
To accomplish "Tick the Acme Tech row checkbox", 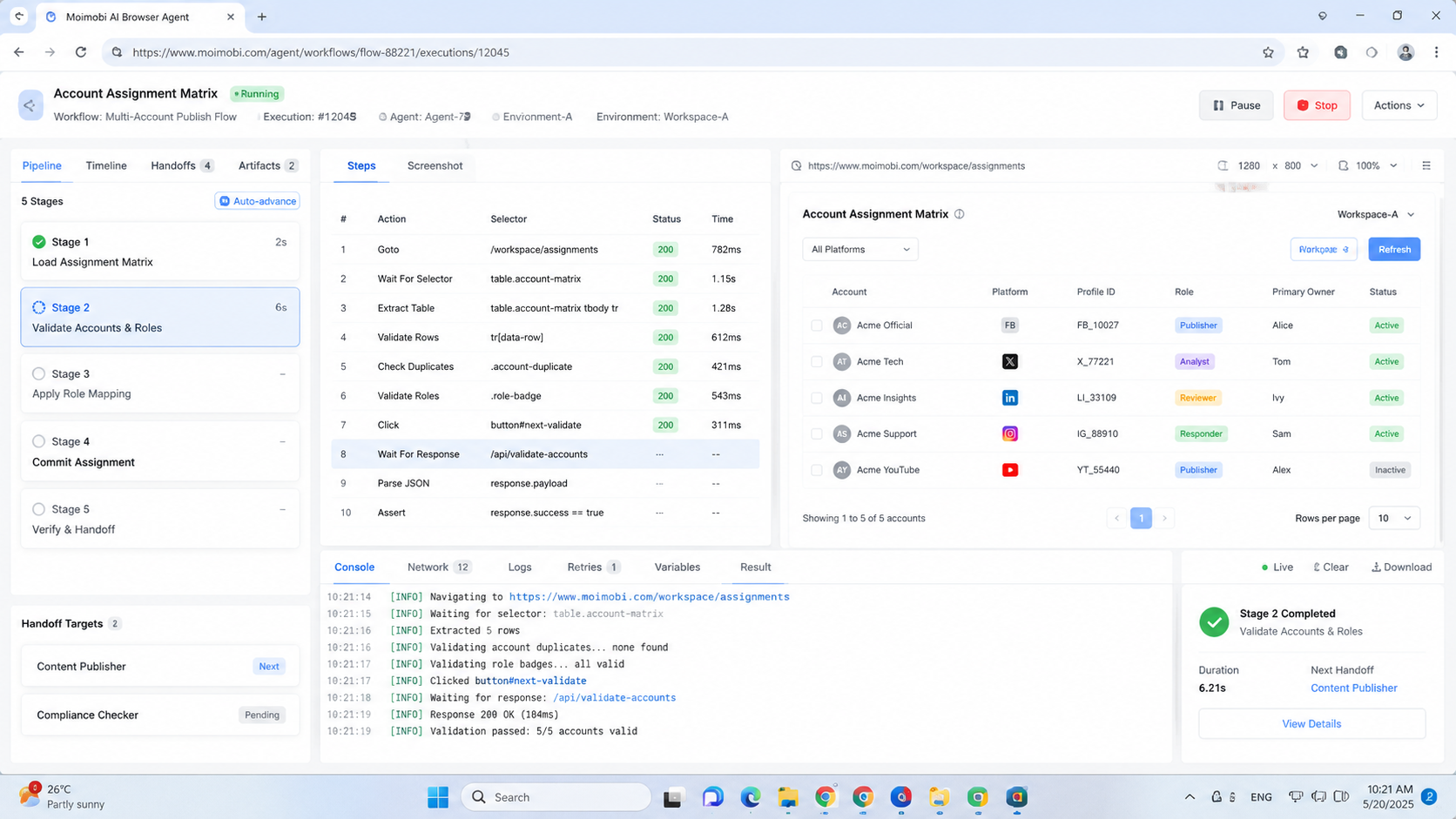I will [x=816, y=361].
